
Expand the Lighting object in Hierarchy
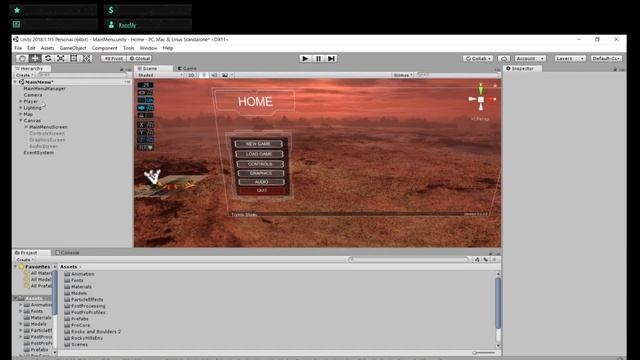pos(20,108)
